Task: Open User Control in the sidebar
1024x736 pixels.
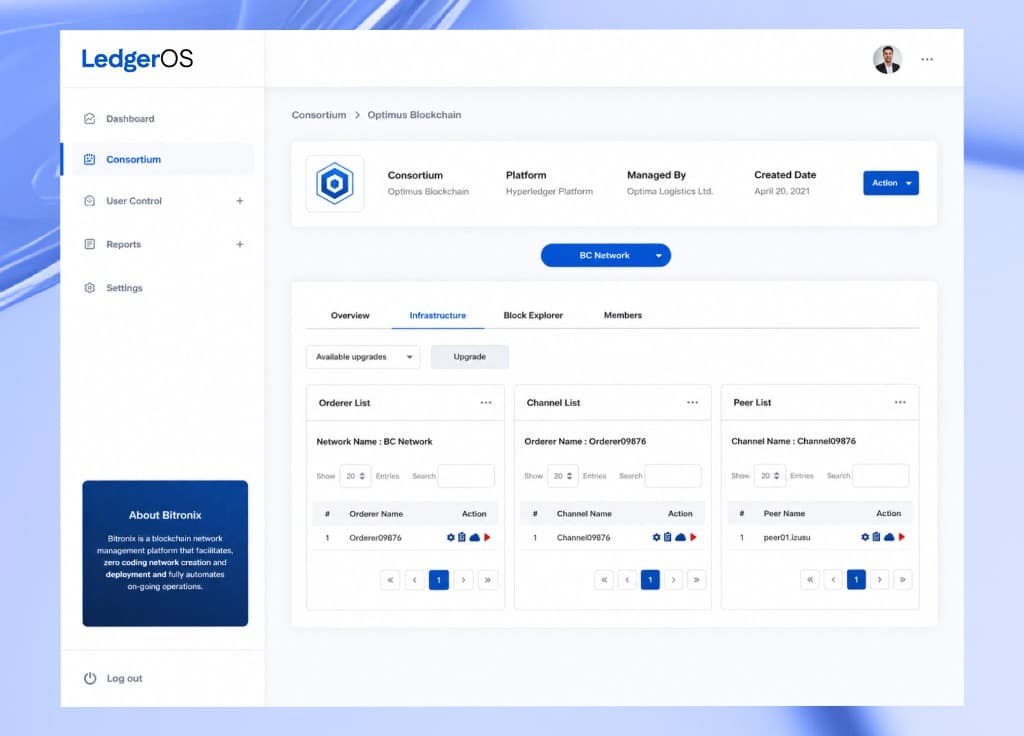Action: coord(134,201)
